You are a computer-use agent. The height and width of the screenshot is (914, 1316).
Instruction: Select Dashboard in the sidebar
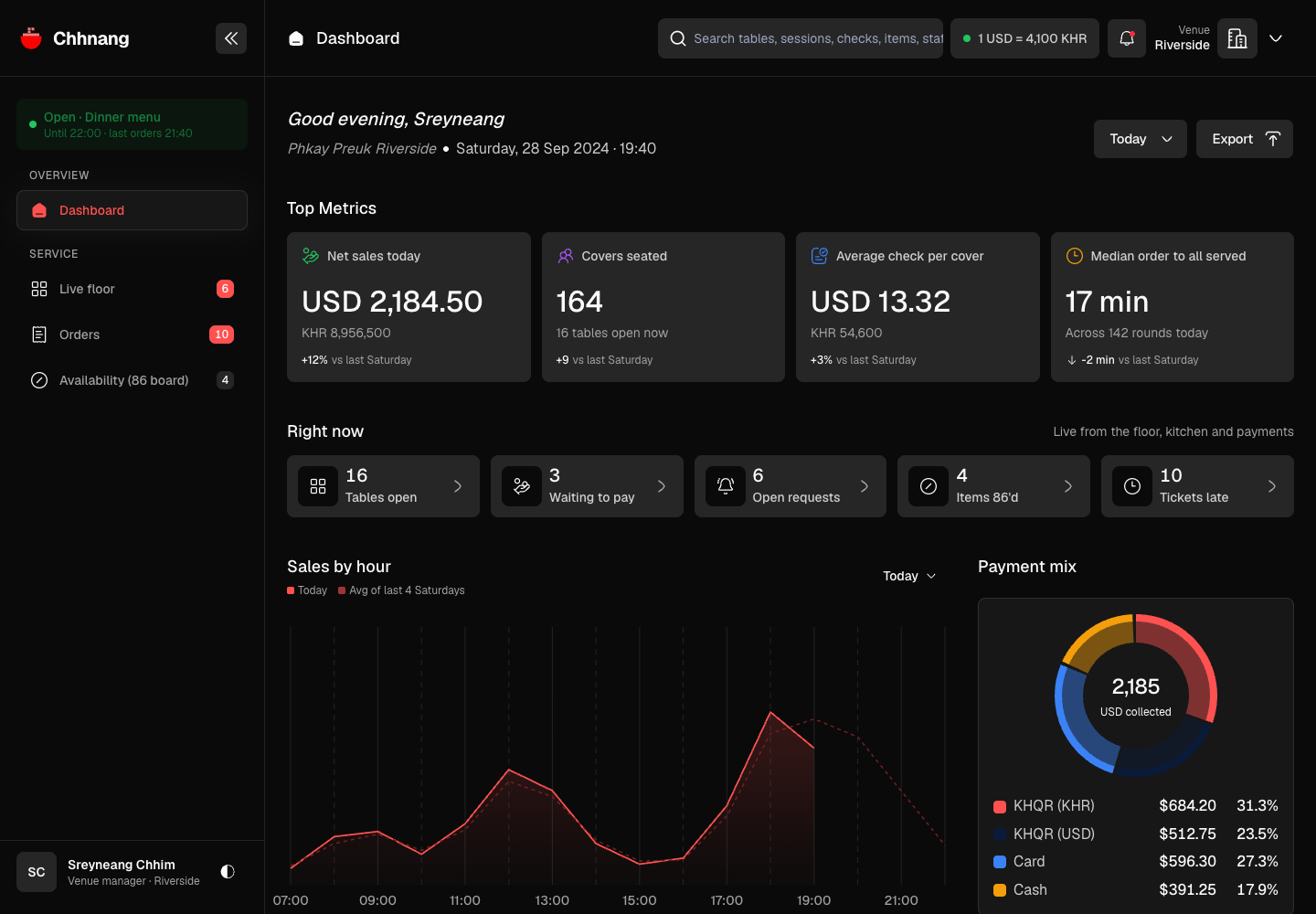[x=132, y=210]
